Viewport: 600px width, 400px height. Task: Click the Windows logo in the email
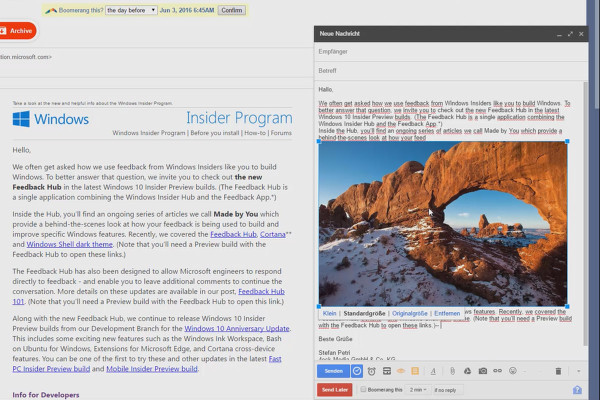click(21, 119)
